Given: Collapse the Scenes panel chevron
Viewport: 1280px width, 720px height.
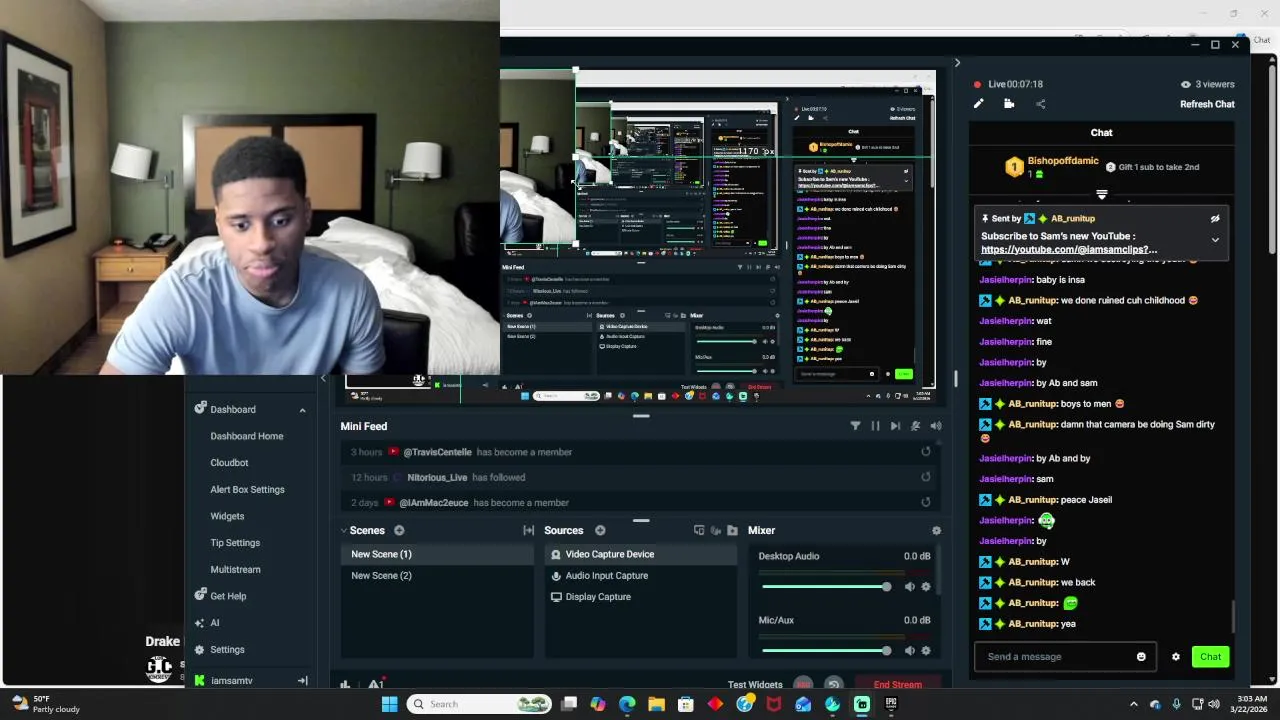Looking at the screenshot, I should pos(344,531).
